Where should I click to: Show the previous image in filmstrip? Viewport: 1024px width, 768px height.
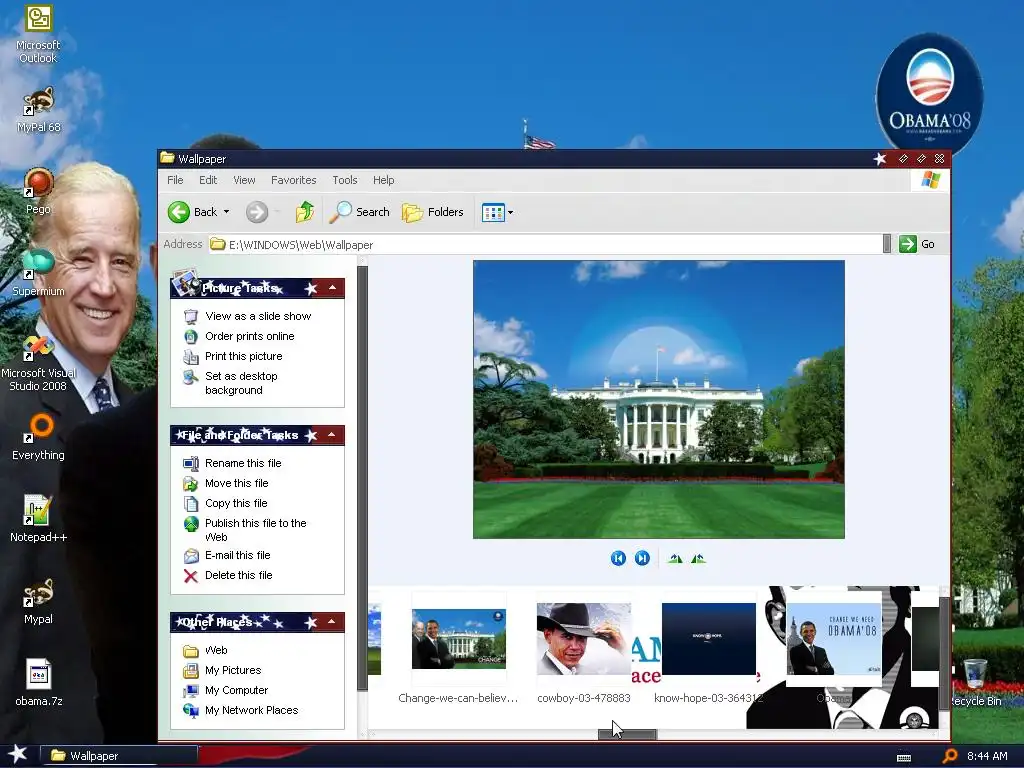[x=618, y=558]
